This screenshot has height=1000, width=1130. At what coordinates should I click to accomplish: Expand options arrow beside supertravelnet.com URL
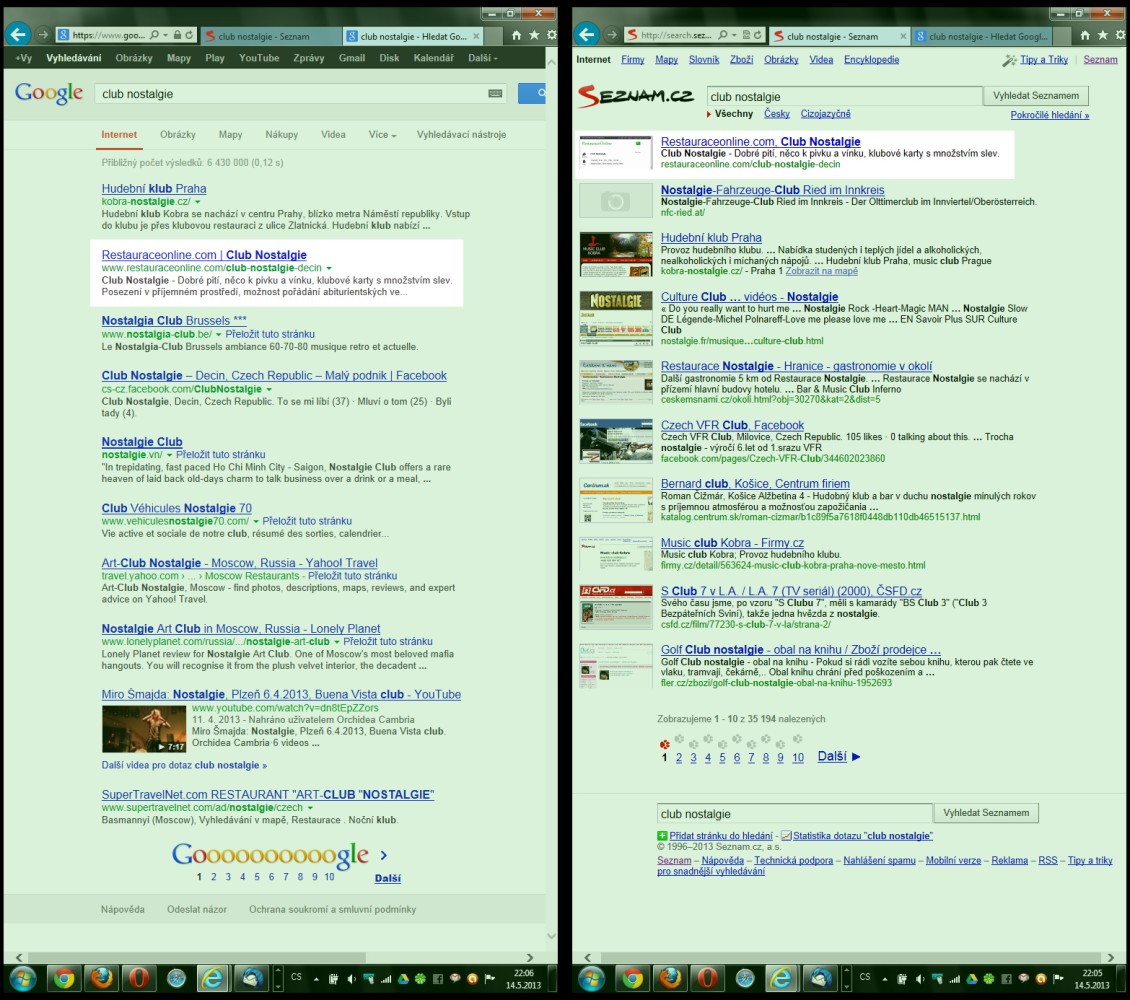310,808
